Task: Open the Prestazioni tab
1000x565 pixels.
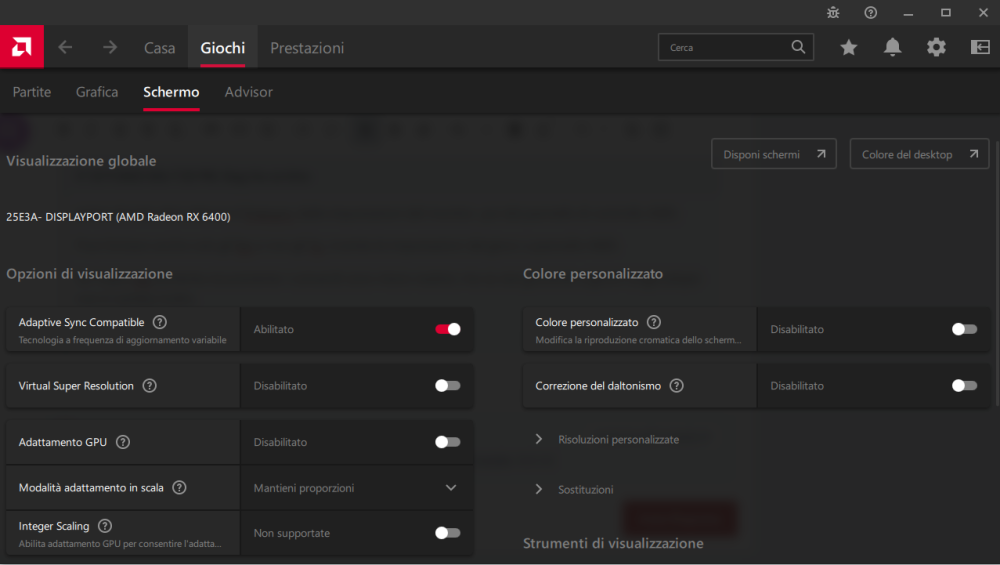Action: (307, 48)
